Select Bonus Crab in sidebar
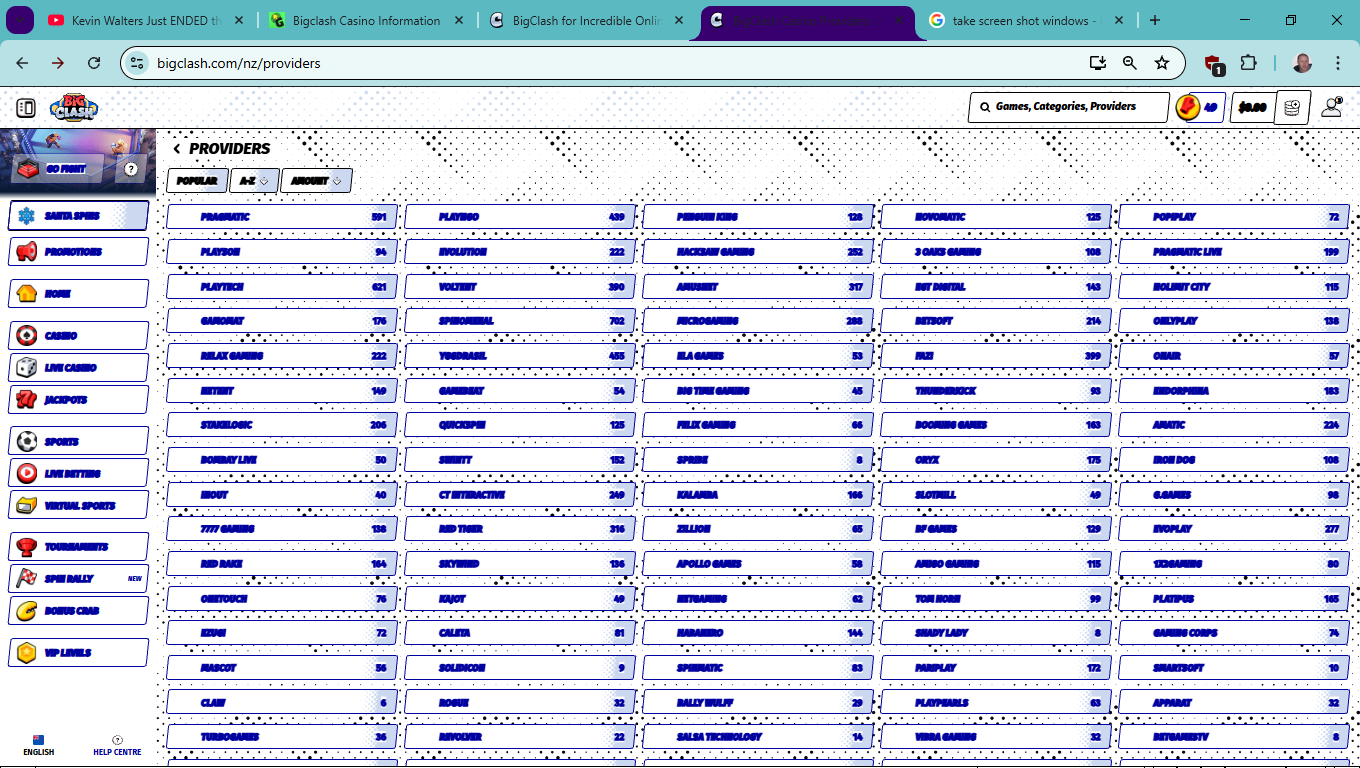The height and width of the screenshot is (768, 1360). coord(78,611)
